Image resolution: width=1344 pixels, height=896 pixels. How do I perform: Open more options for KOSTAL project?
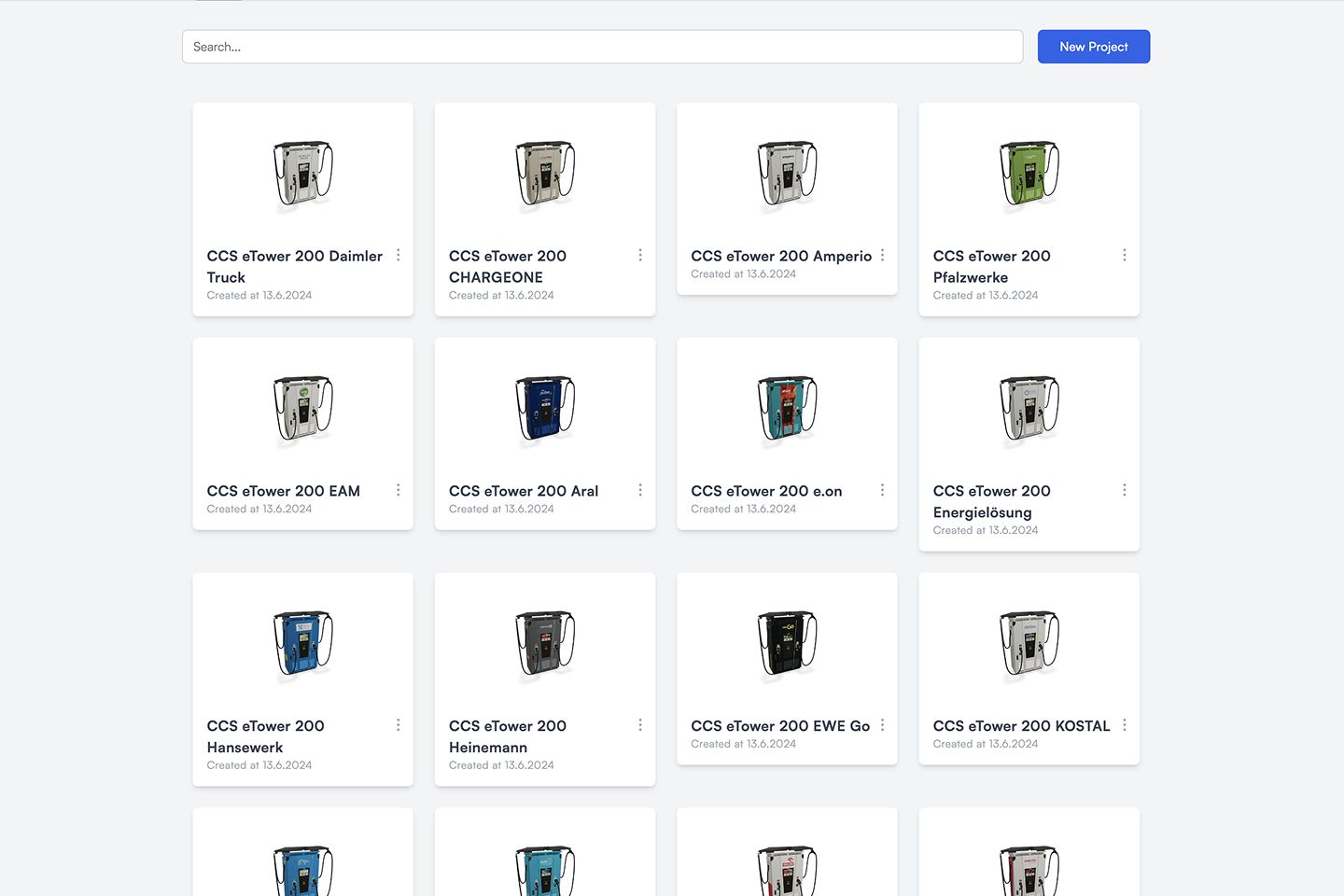[x=1125, y=725]
